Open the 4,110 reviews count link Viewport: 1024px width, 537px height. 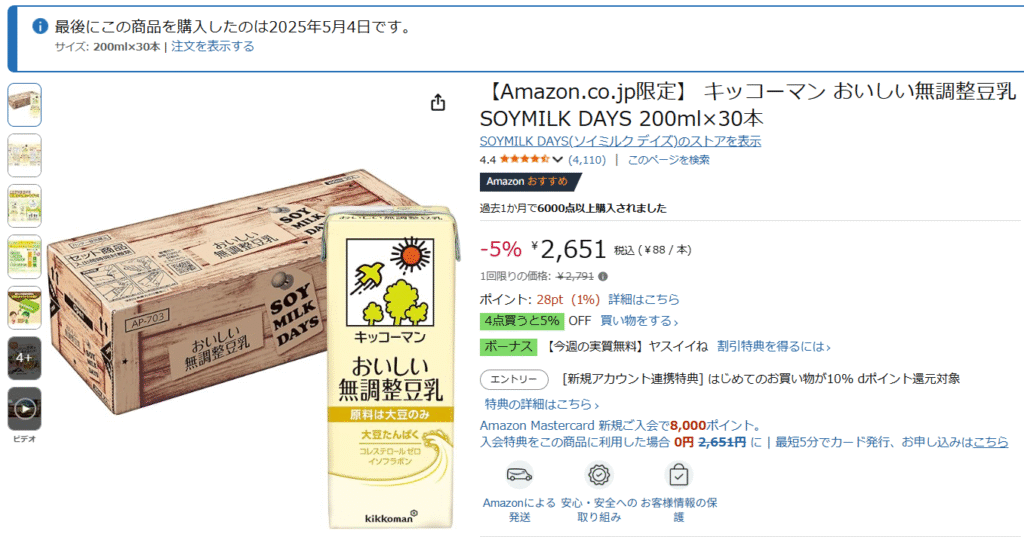tap(587, 159)
